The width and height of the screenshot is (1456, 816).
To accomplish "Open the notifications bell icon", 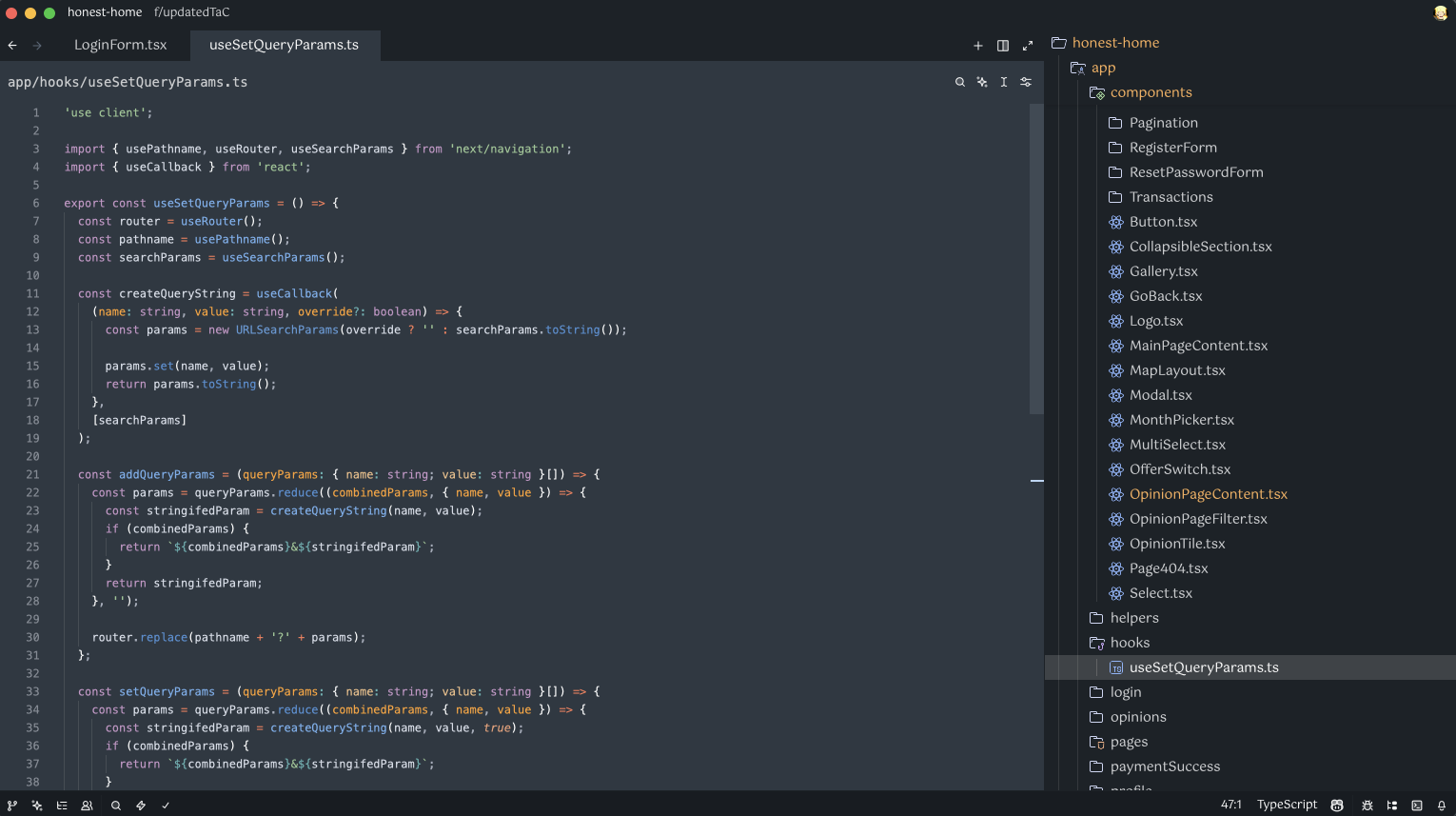I will [1442, 806].
